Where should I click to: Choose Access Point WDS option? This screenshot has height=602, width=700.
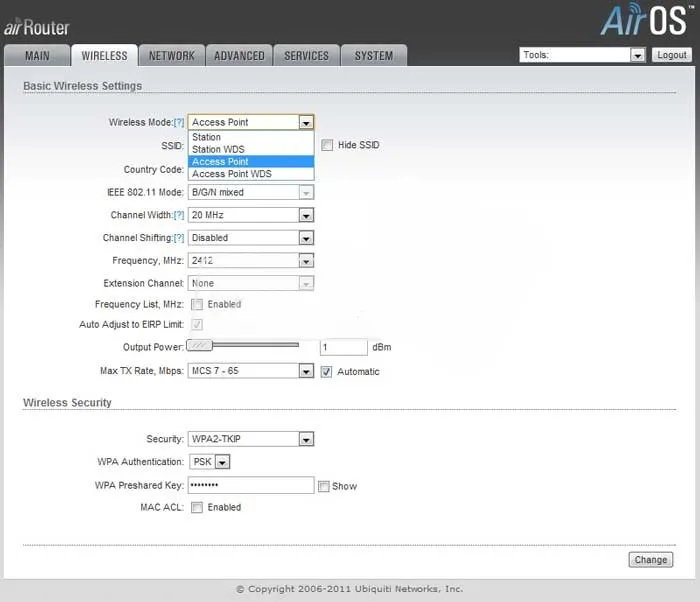[251, 174]
